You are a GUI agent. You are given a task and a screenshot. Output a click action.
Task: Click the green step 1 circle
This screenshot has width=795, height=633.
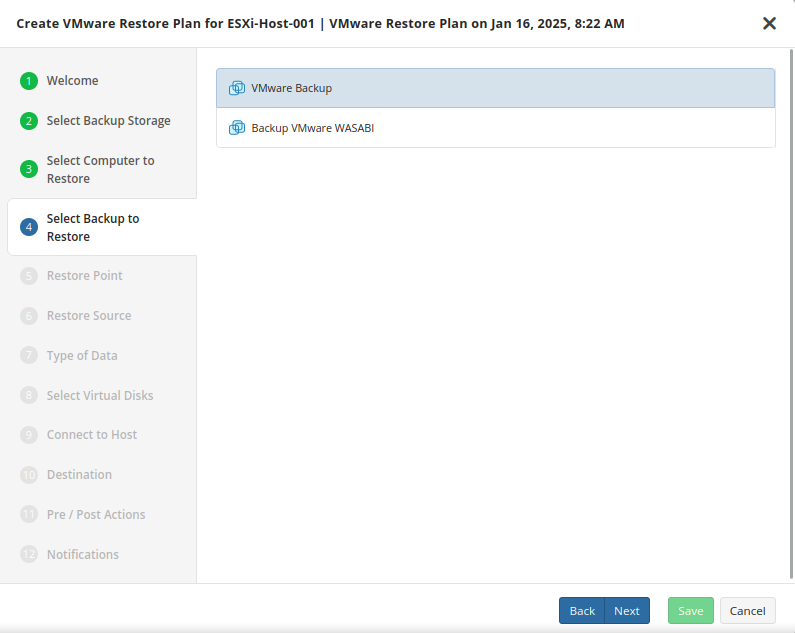tap(29, 81)
